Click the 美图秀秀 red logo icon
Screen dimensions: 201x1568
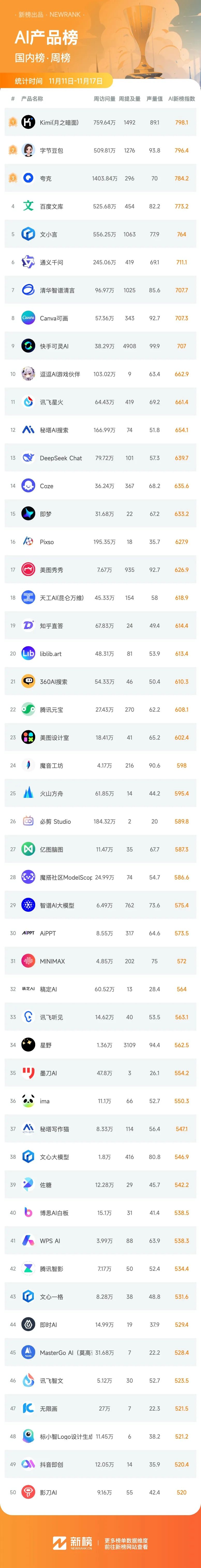coord(28,570)
